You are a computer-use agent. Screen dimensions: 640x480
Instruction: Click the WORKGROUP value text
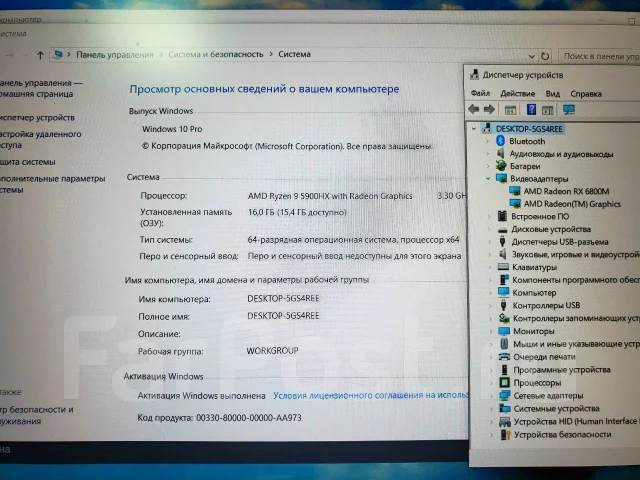[x=272, y=351]
